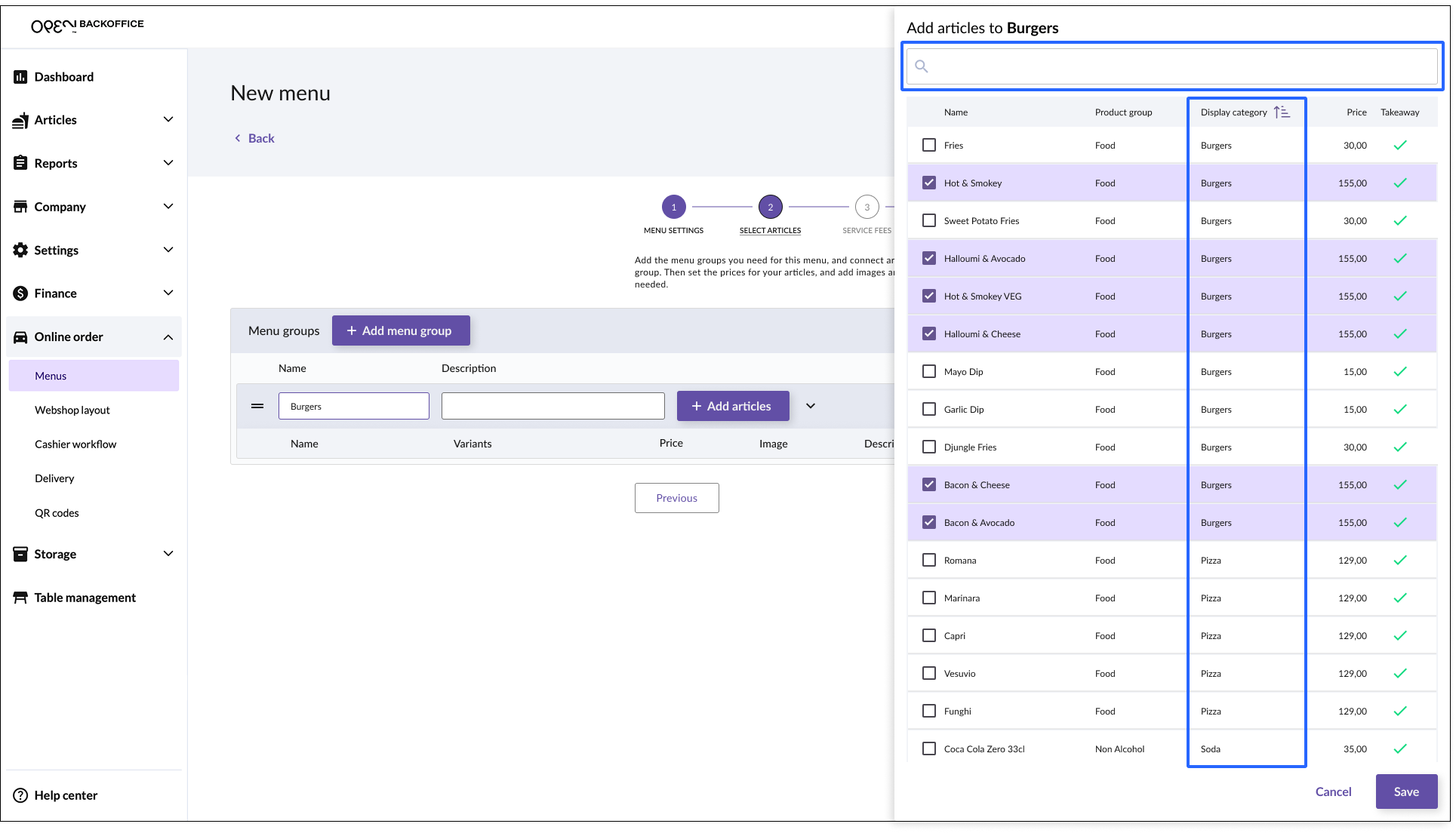Click the Finance dollar icon
The height and width of the screenshot is (833, 1456).
(20, 294)
